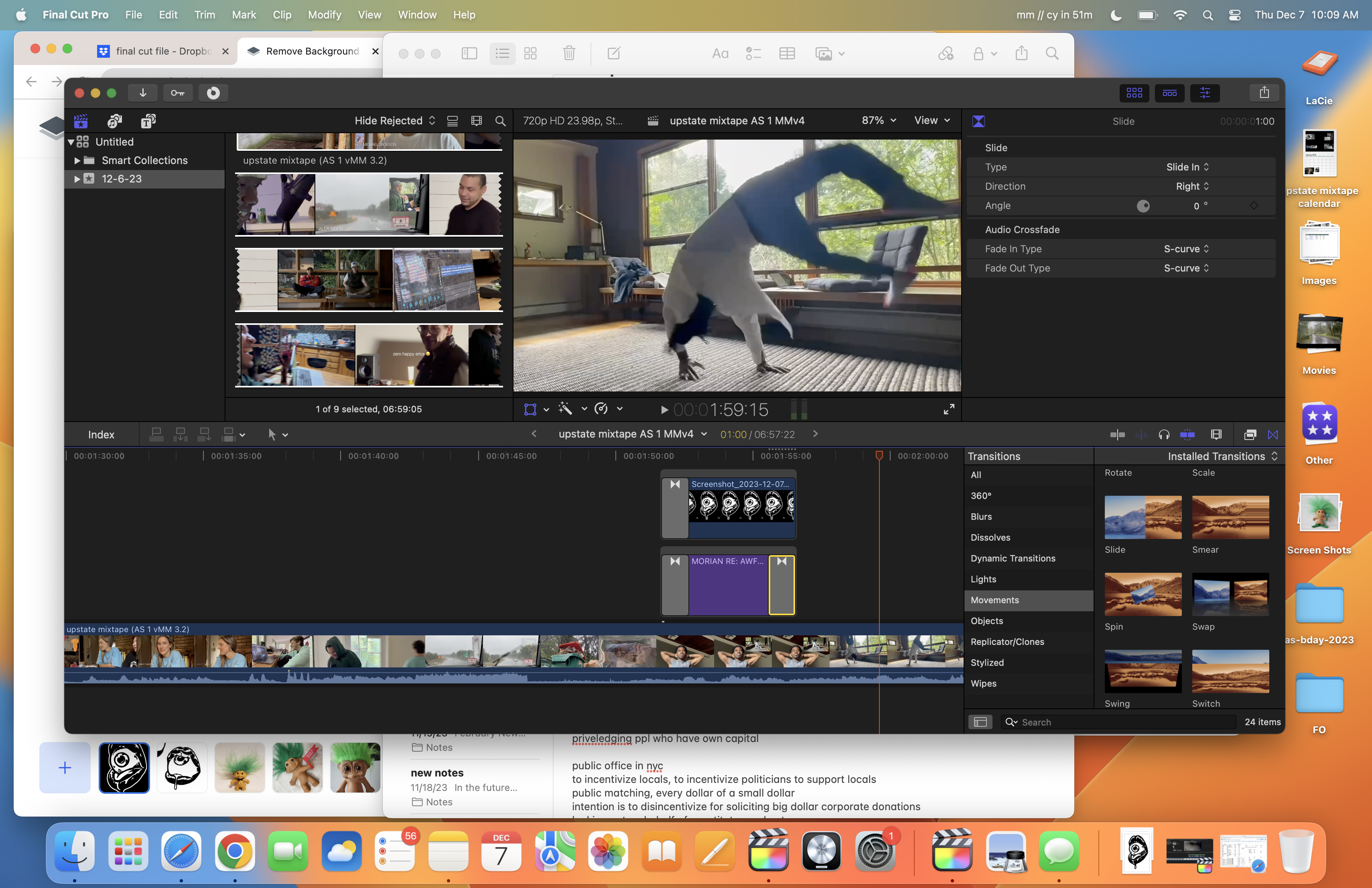Toggle skimming in the timeline

1117,434
